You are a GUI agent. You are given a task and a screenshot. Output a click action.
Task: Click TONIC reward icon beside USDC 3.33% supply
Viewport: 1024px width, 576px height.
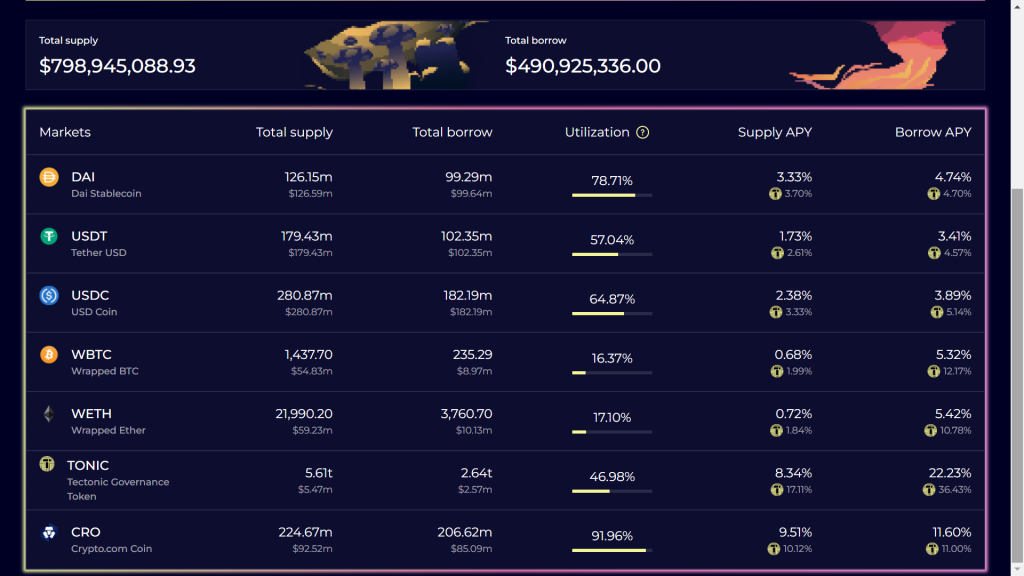tap(776, 312)
